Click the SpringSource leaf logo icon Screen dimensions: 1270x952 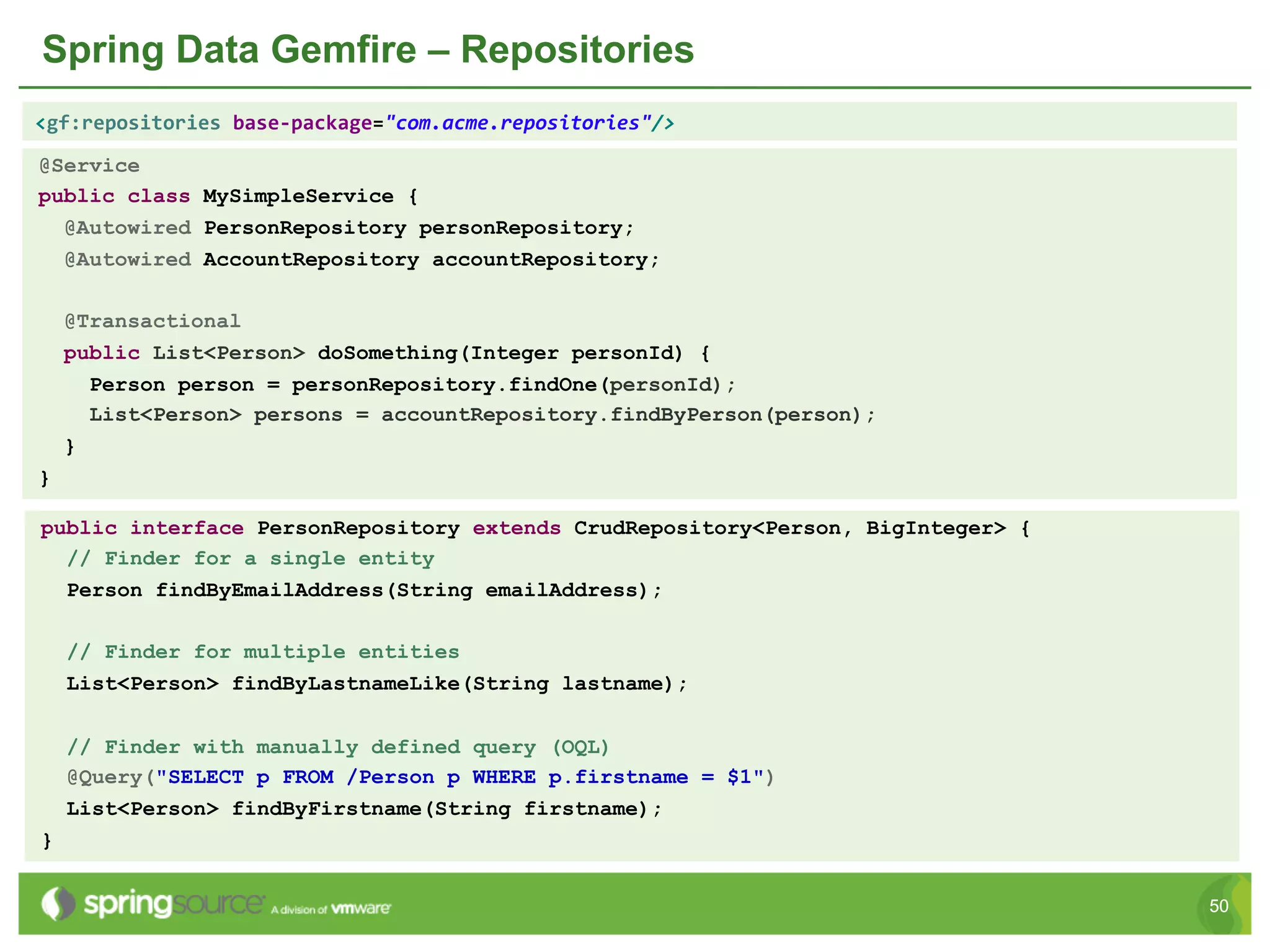point(58,904)
